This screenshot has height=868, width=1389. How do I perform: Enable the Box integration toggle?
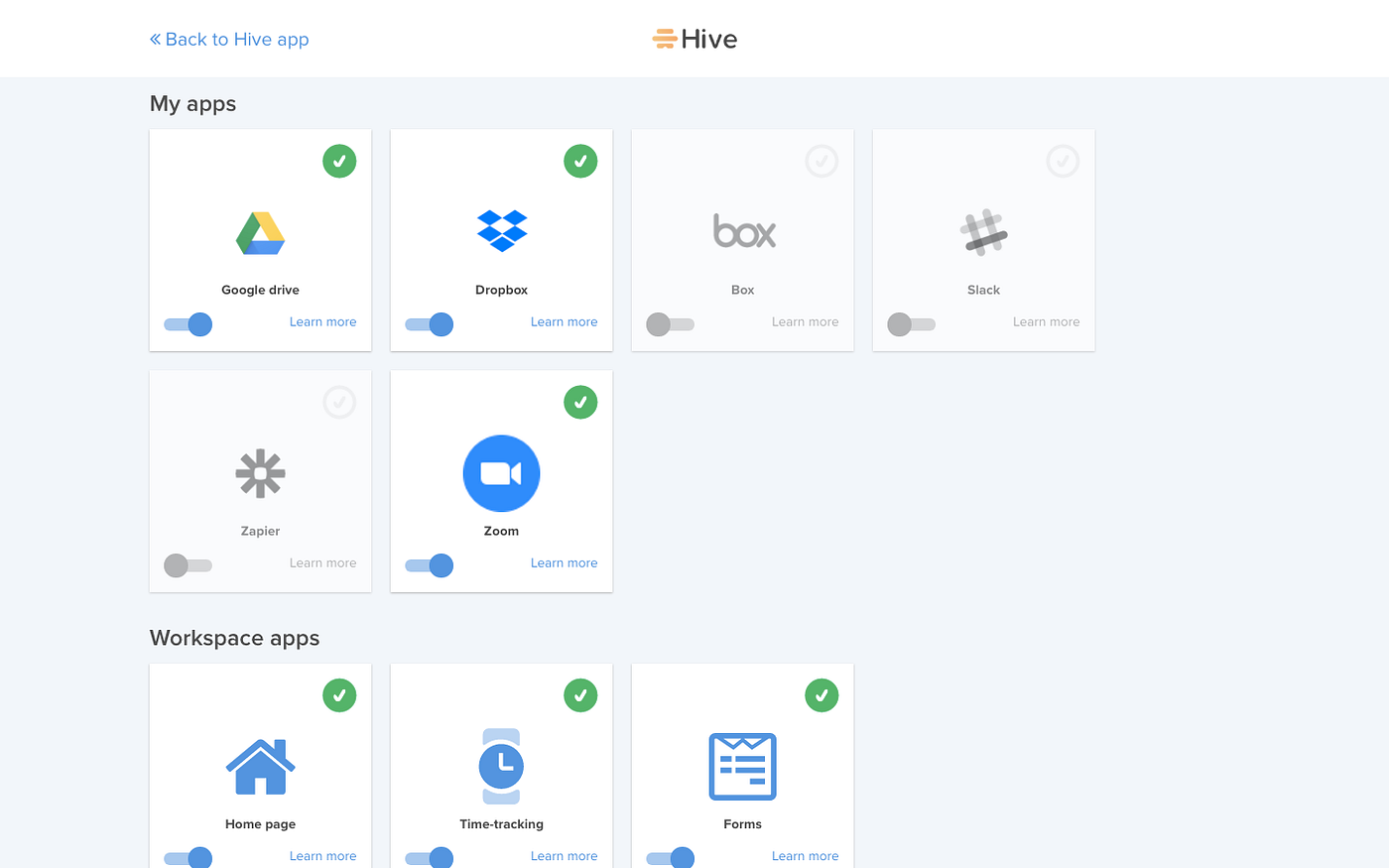(670, 324)
